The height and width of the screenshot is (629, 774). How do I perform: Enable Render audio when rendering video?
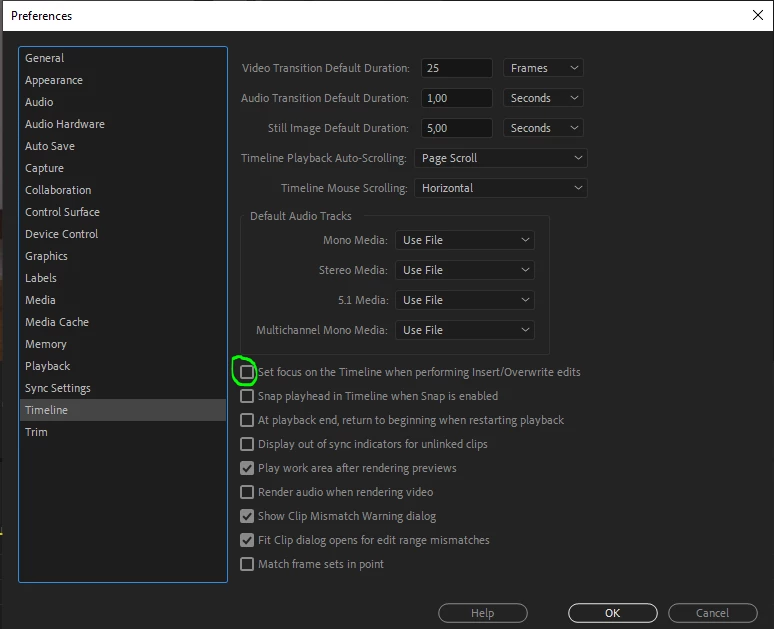247,492
